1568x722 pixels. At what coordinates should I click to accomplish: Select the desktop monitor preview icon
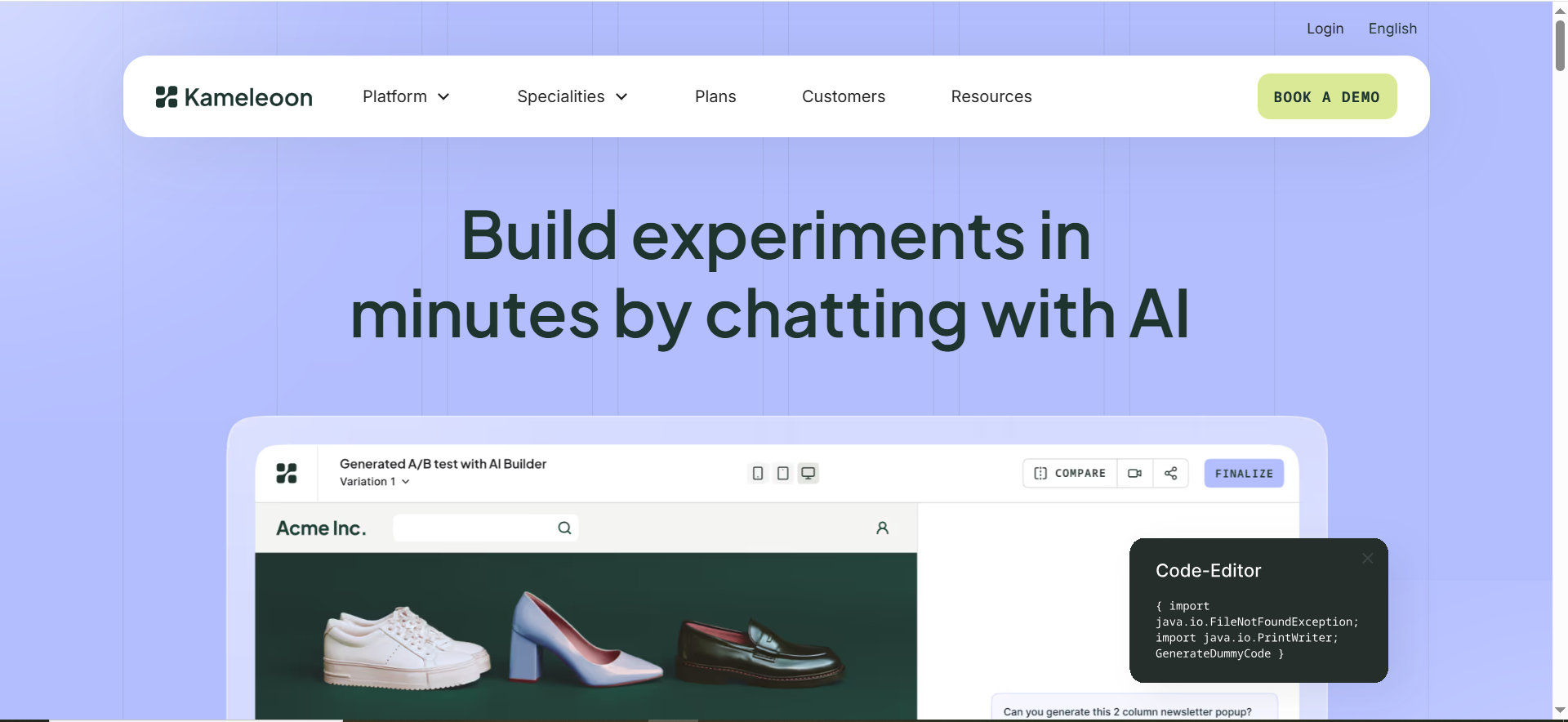click(808, 474)
